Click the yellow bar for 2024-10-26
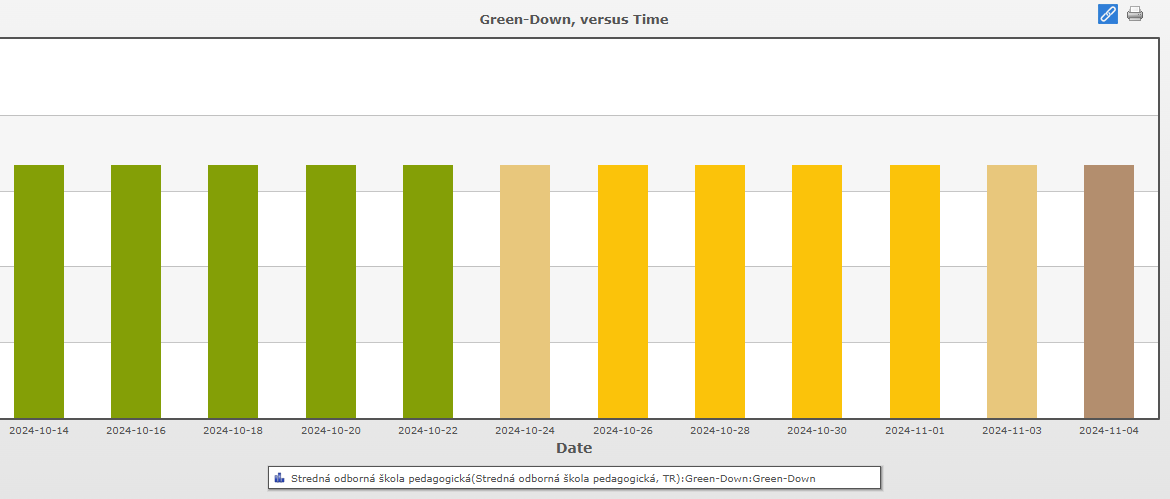 [623, 291]
